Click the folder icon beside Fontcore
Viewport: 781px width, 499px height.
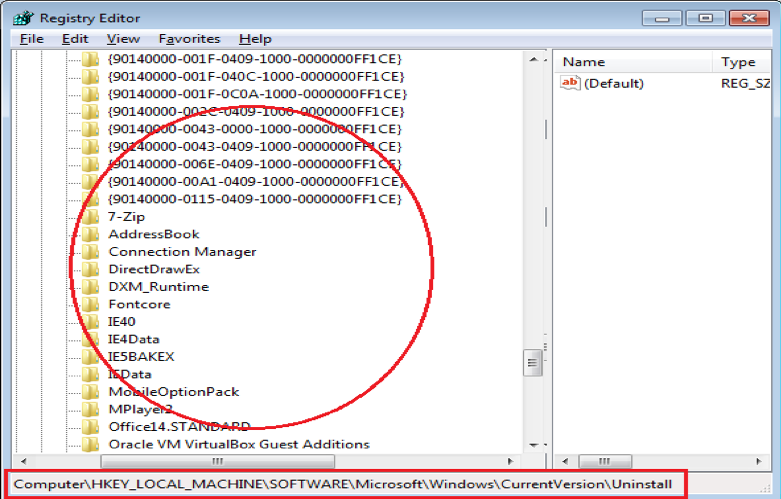pyautogui.click(x=91, y=304)
